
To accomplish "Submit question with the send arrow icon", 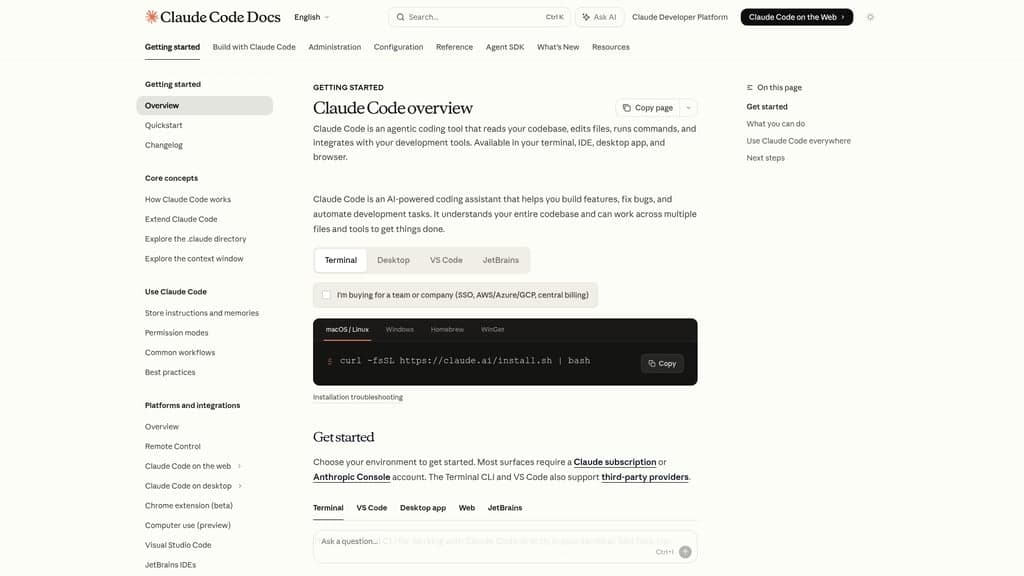I will pos(685,552).
